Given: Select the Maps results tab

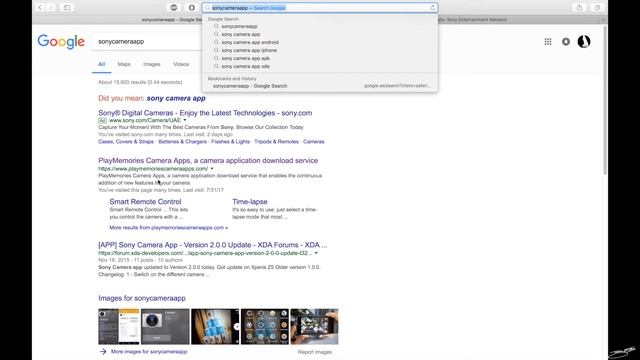Looking at the screenshot, I should (124, 64).
